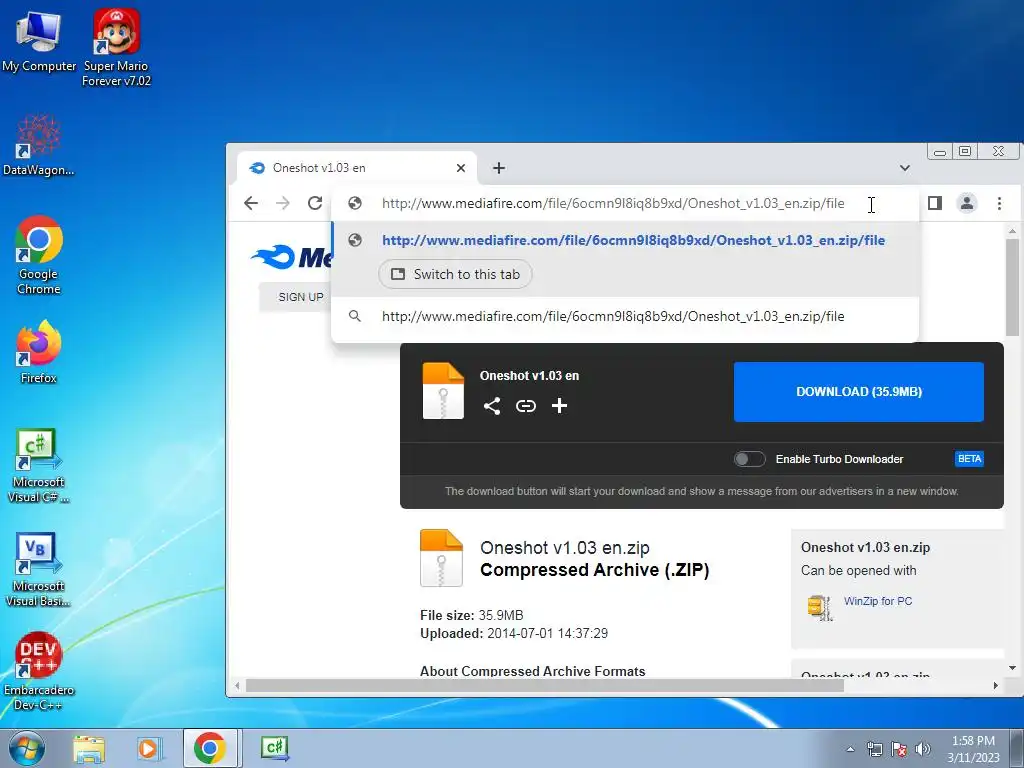Click the Oneshot v1.03 en.zip heading
The image size is (1024, 768).
tap(565, 547)
